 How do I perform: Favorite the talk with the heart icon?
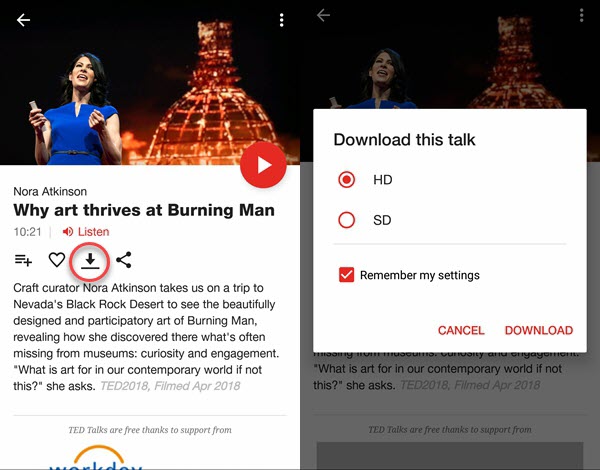coord(57,260)
